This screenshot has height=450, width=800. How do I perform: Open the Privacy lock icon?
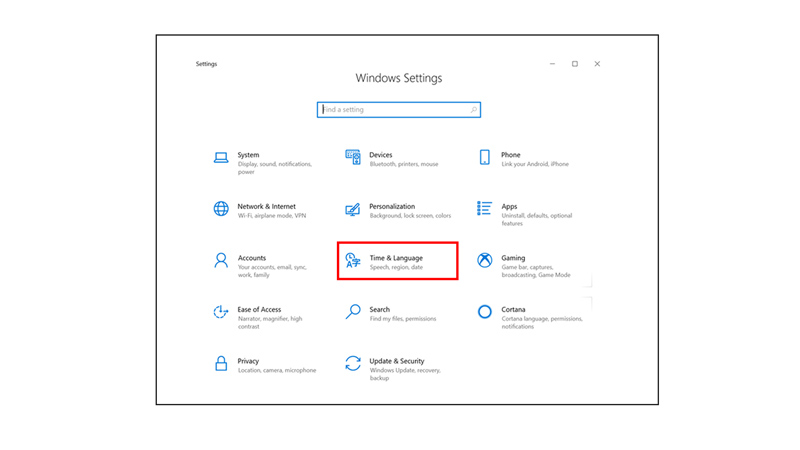pyautogui.click(x=221, y=363)
